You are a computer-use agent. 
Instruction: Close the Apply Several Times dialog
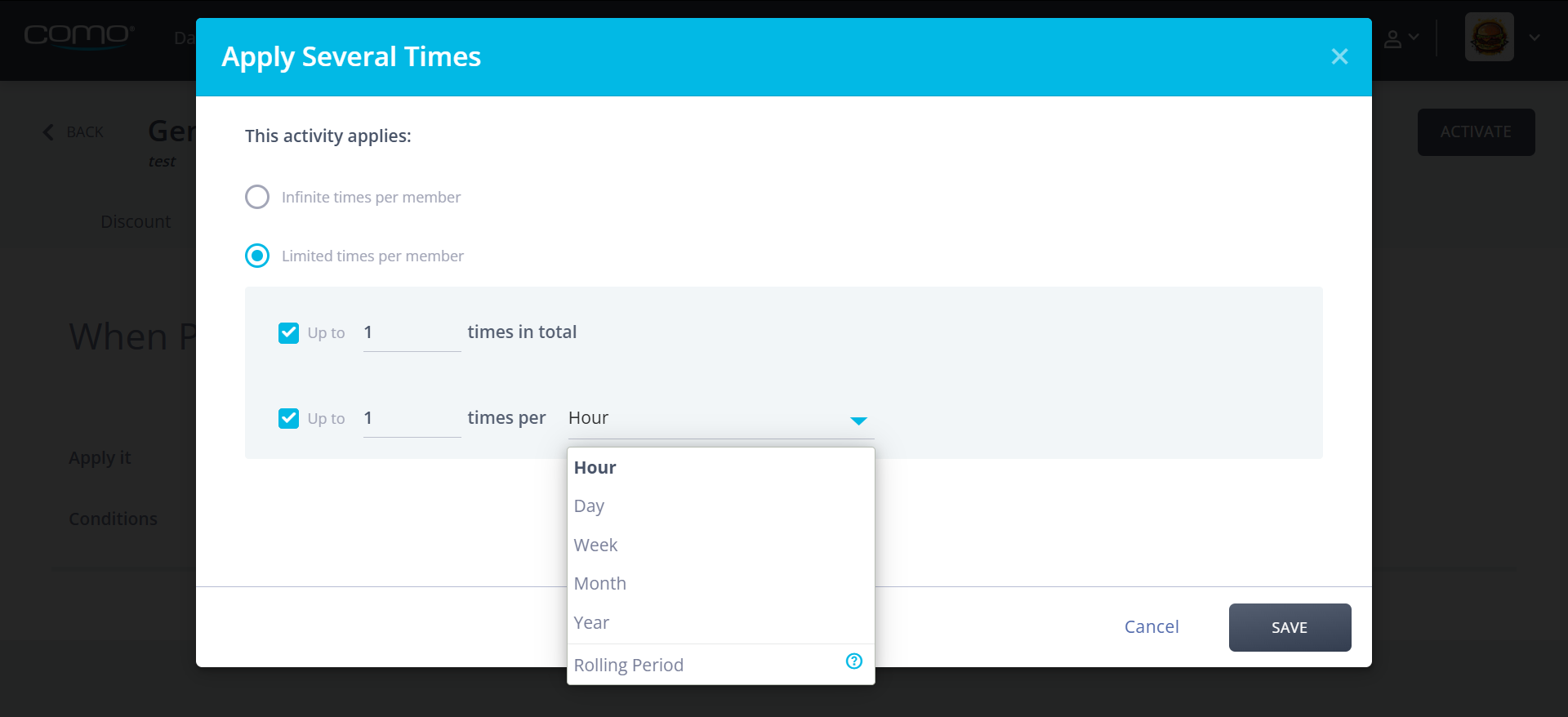[1339, 56]
